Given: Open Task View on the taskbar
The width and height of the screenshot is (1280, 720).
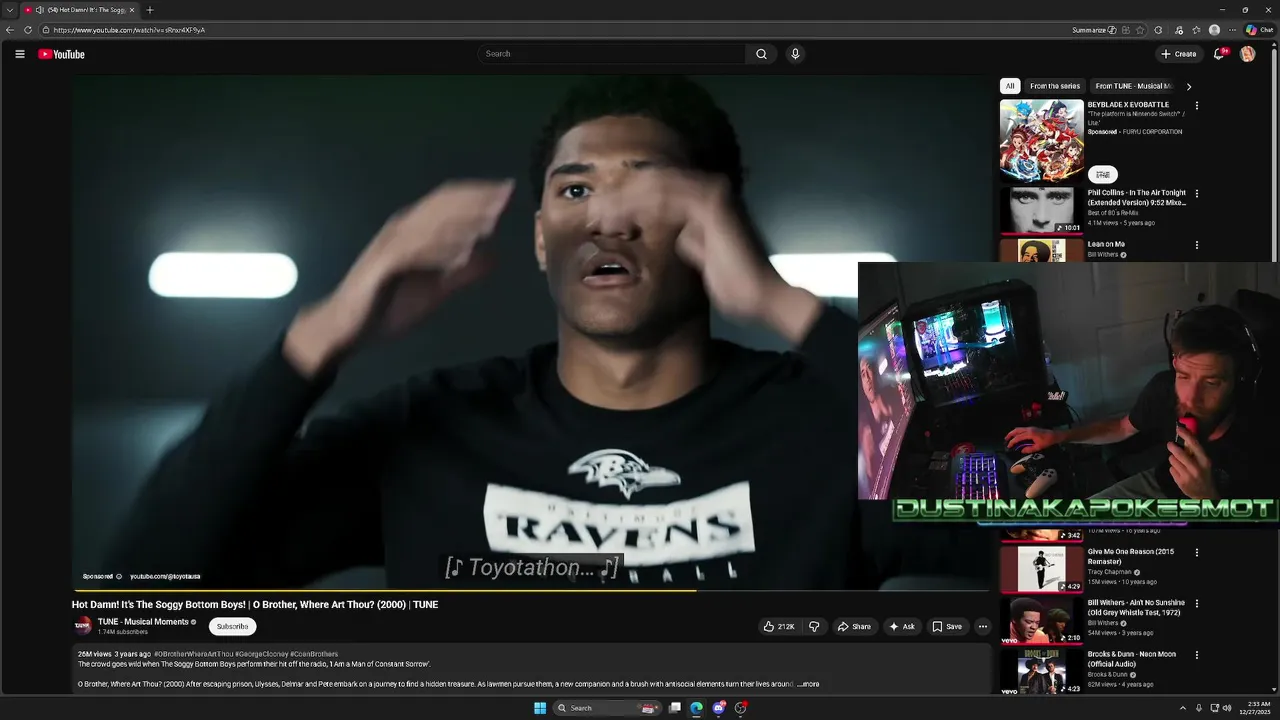Looking at the screenshot, I should point(675,708).
